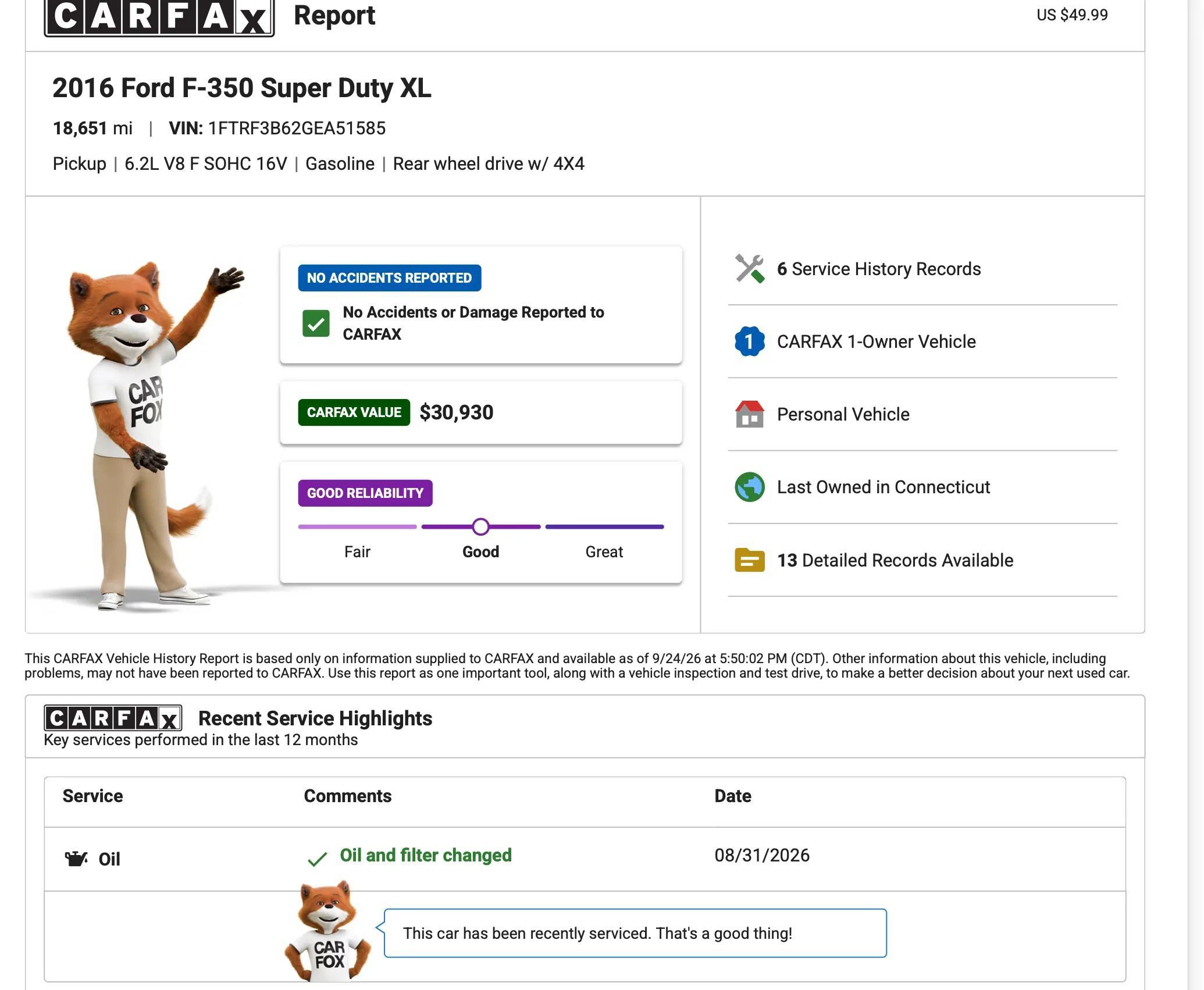Click the yellow folder Detailed Records icon

[750, 560]
